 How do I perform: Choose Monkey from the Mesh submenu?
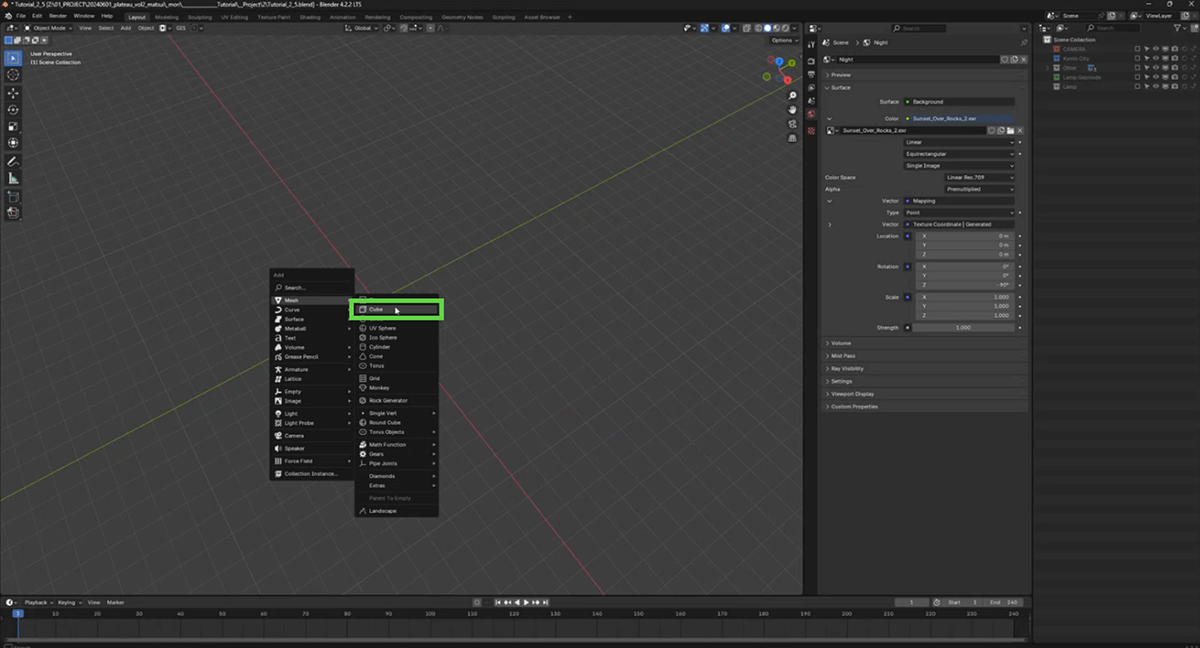click(x=396, y=388)
